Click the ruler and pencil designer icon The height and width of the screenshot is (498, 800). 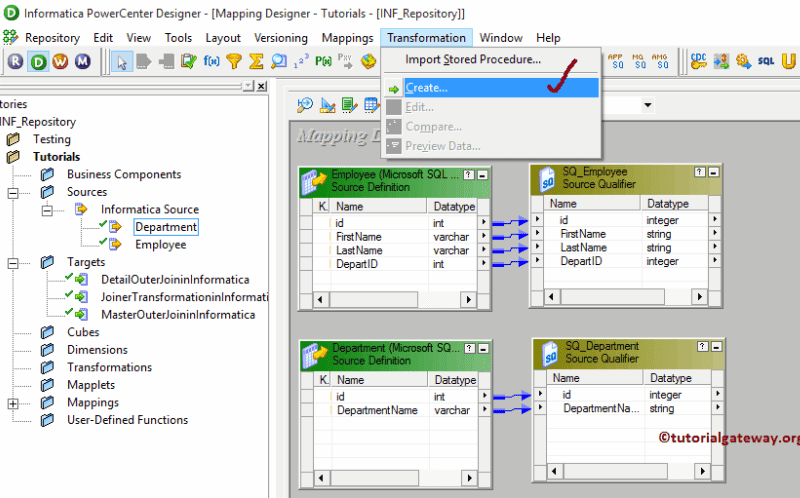point(327,106)
